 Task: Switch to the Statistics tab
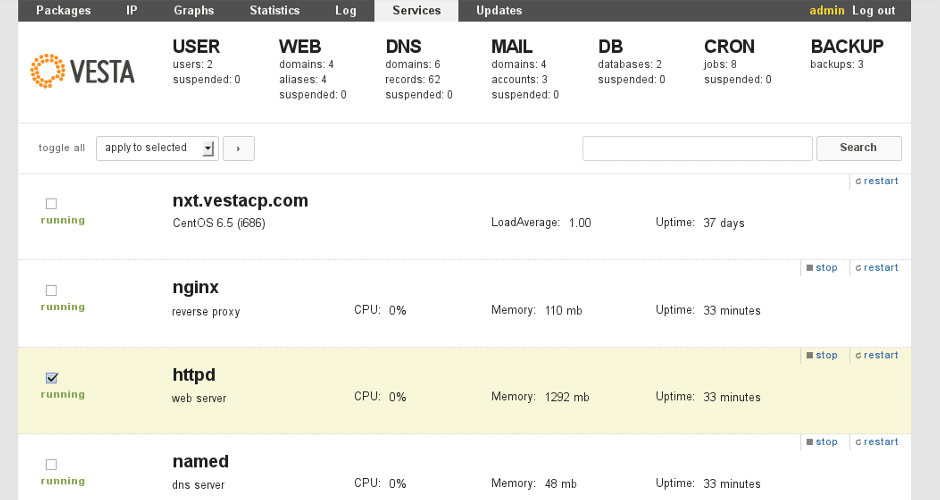(x=275, y=11)
